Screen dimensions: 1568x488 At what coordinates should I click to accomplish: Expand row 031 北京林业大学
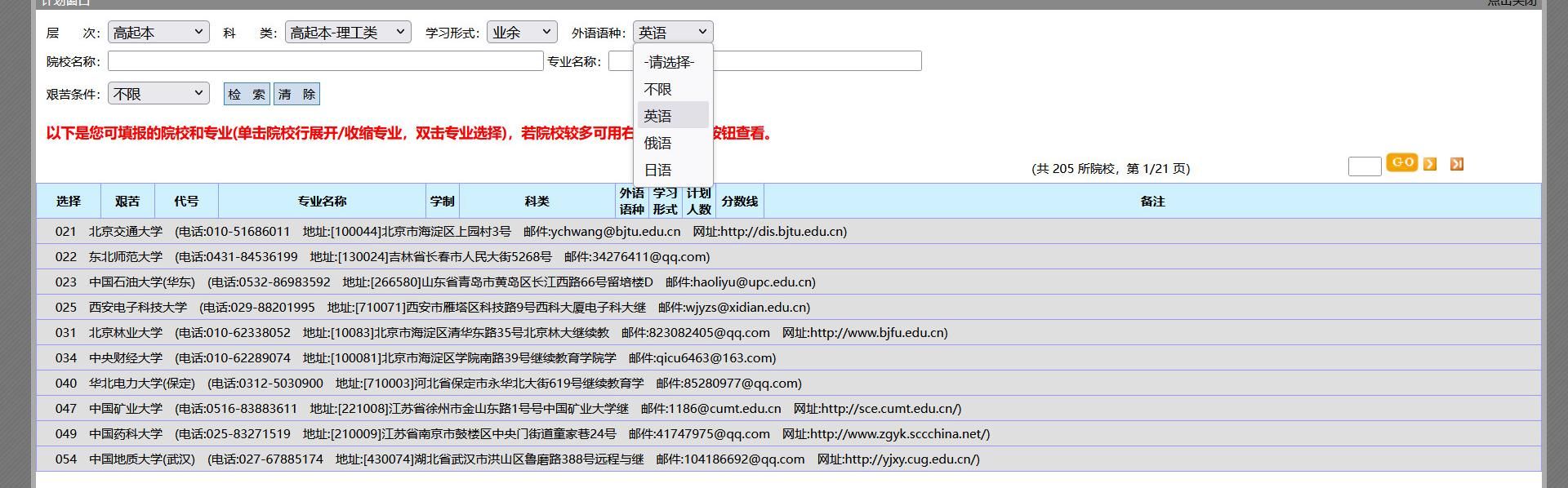pos(788,332)
